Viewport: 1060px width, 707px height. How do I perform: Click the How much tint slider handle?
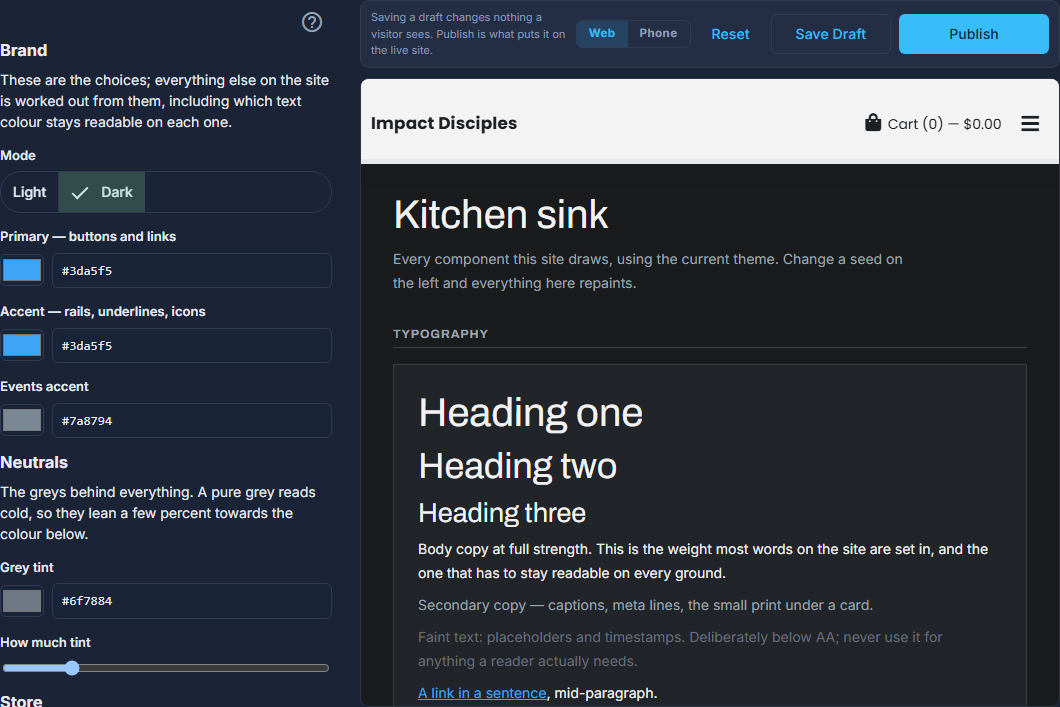tap(72, 668)
